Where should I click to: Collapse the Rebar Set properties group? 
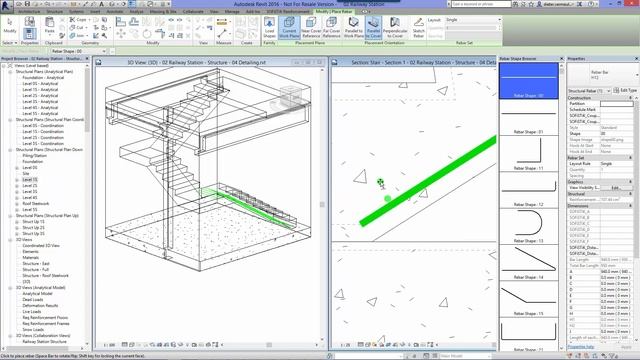pyautogui.click(x=631, y=158)
